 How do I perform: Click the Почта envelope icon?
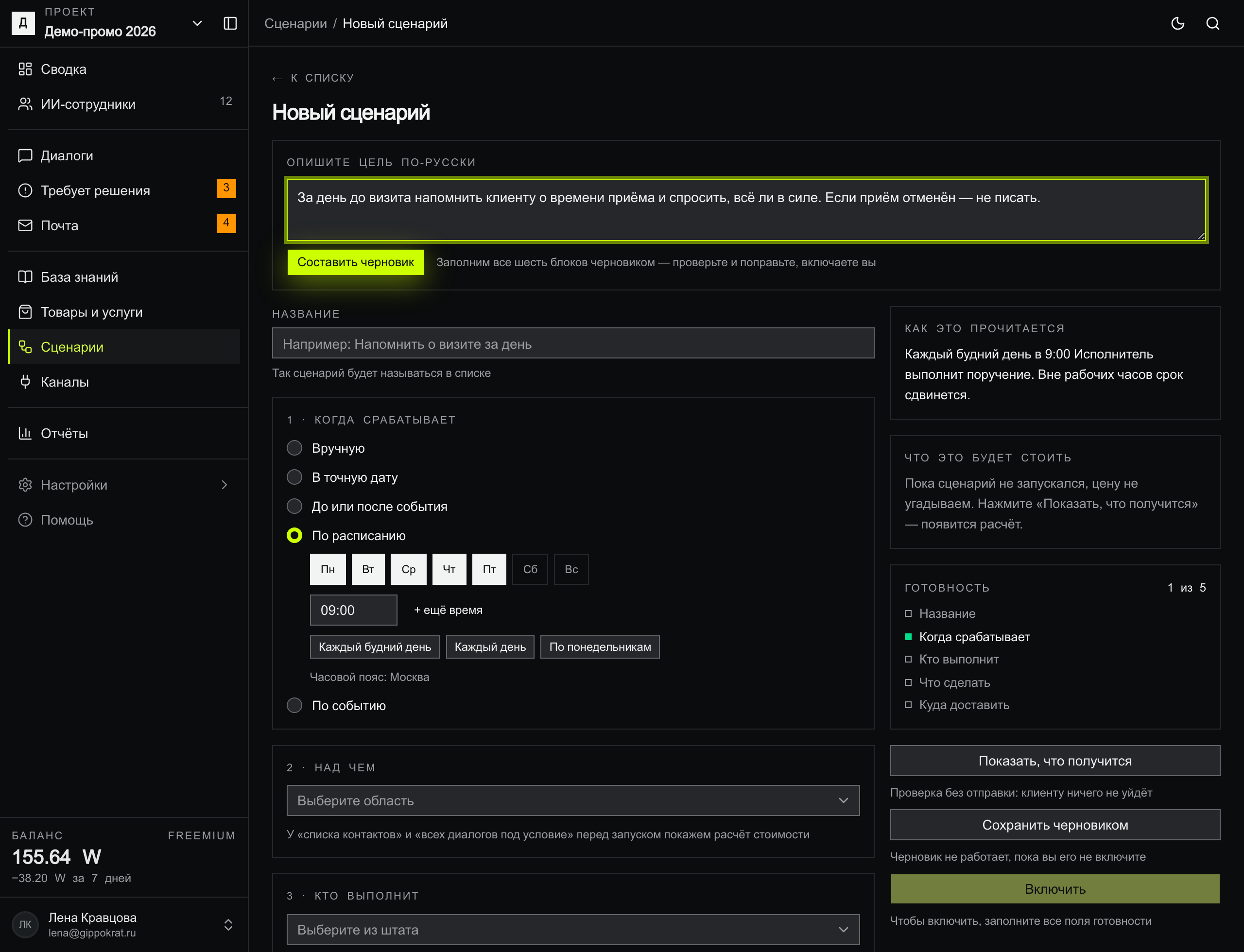coord(25,225)
